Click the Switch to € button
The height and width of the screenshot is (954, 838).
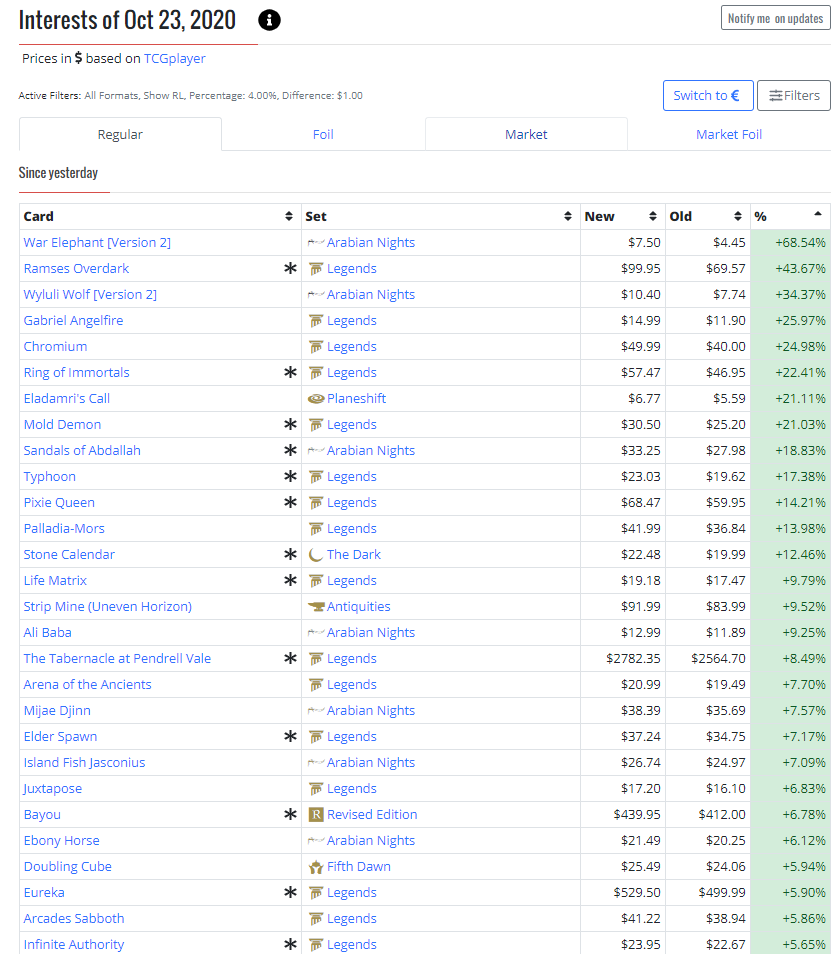tap(708, 96)
